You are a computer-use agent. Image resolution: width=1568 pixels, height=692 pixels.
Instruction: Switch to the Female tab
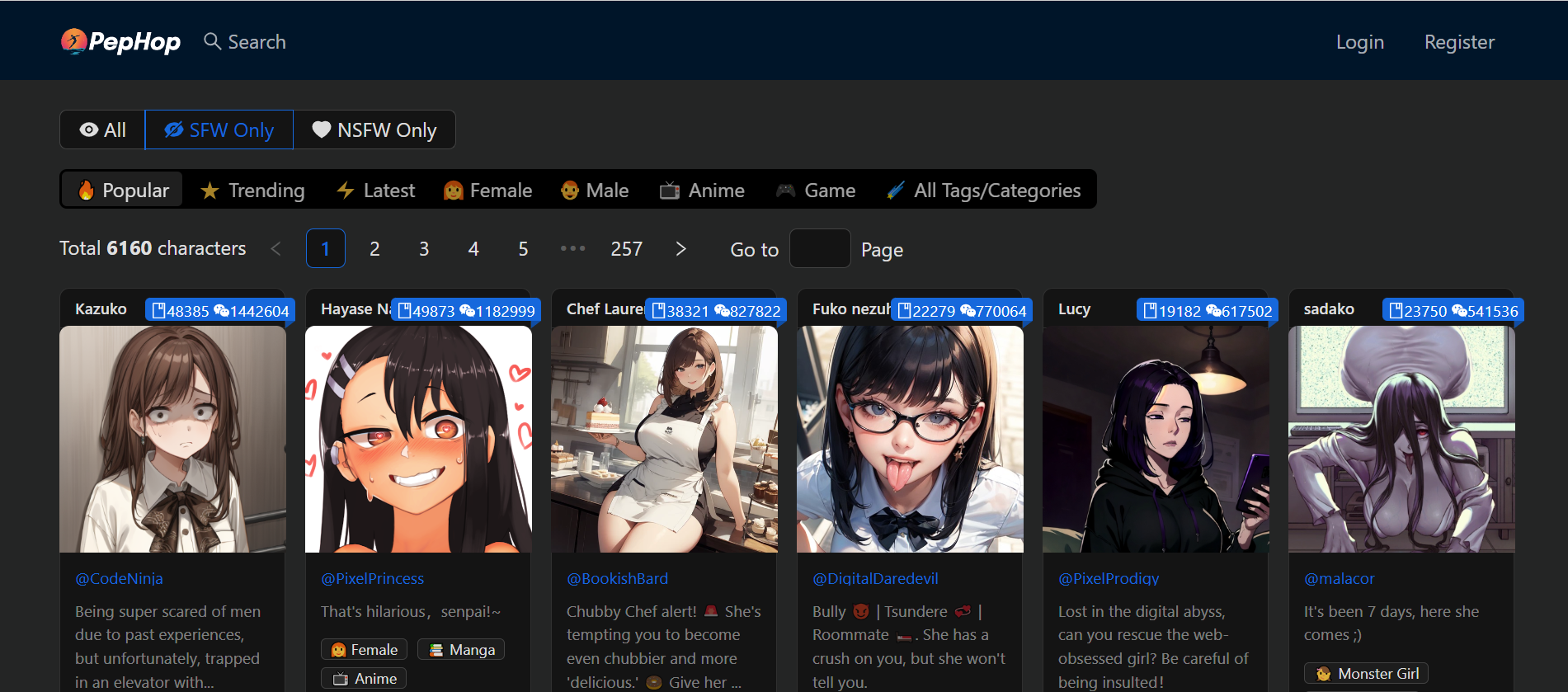[x=487, y=190]
